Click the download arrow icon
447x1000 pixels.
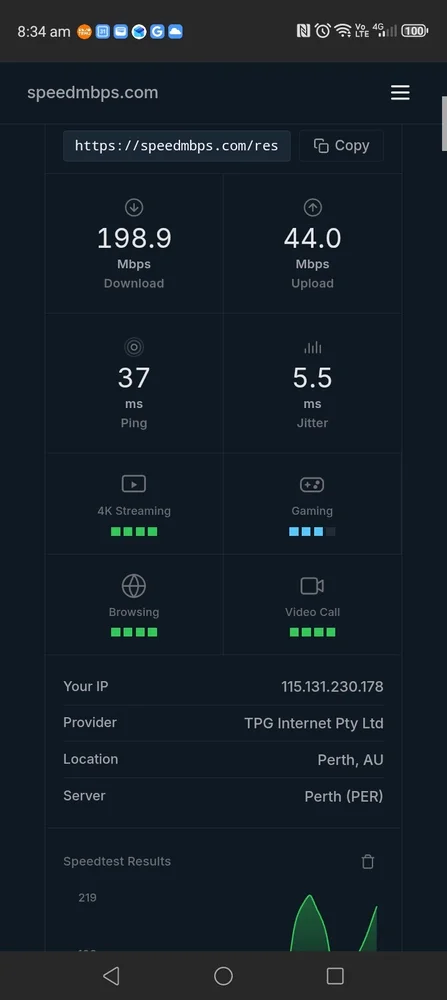click(x=134, y=207)
